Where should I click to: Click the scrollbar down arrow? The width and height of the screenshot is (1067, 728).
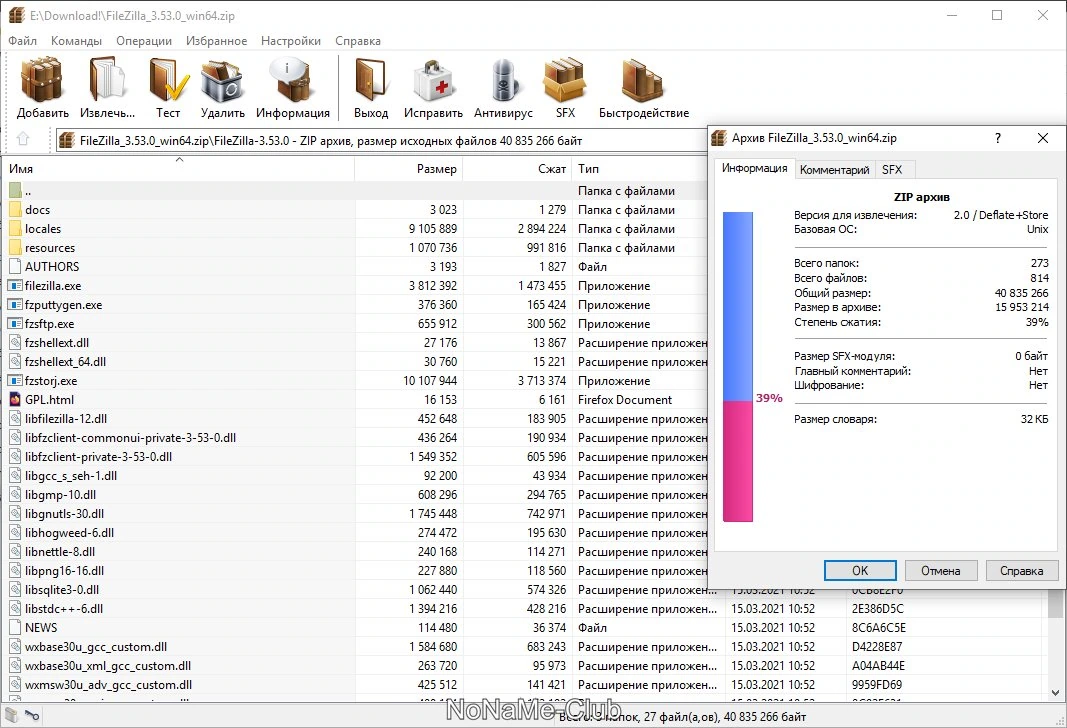coord(1055,693)
